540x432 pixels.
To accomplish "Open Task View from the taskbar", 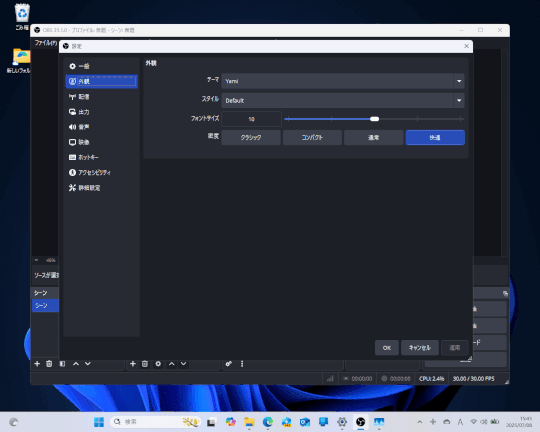I will coord(211,422).
